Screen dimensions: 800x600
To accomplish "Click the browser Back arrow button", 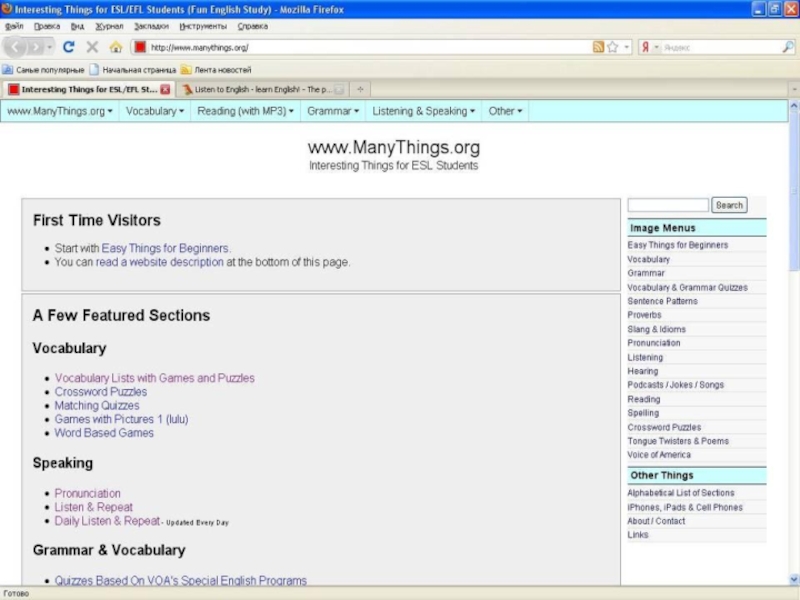I will 15,47.
